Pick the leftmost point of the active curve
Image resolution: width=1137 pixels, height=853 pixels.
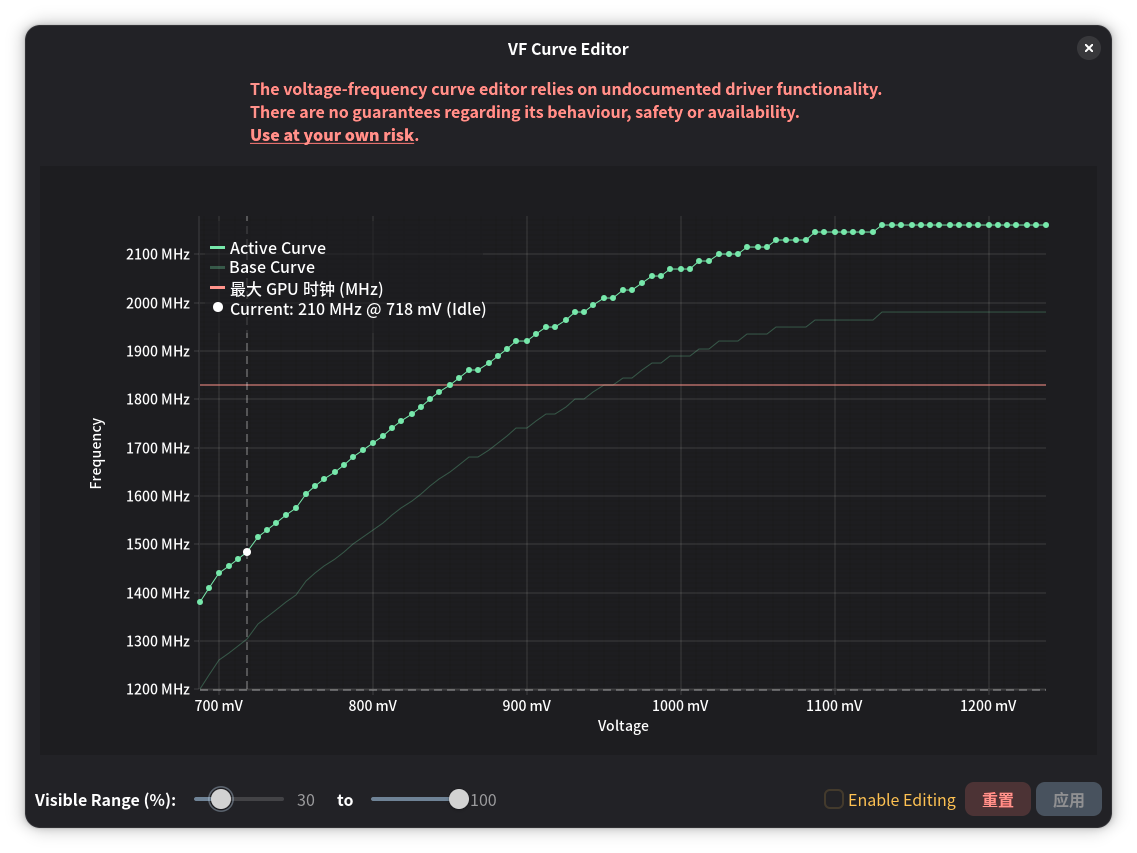200,602
